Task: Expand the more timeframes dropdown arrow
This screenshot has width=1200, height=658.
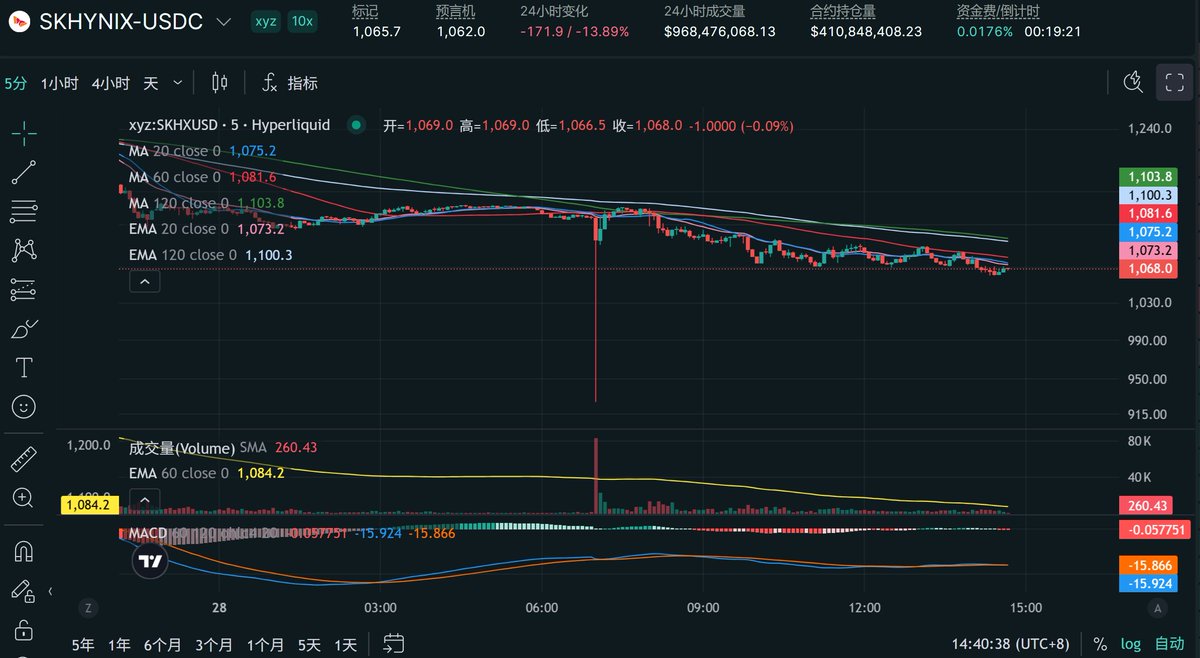Action: [178, 83]
